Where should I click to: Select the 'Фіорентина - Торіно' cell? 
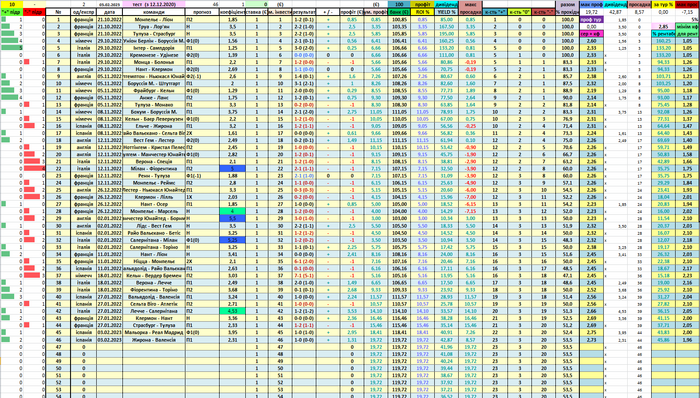[154, 290]
